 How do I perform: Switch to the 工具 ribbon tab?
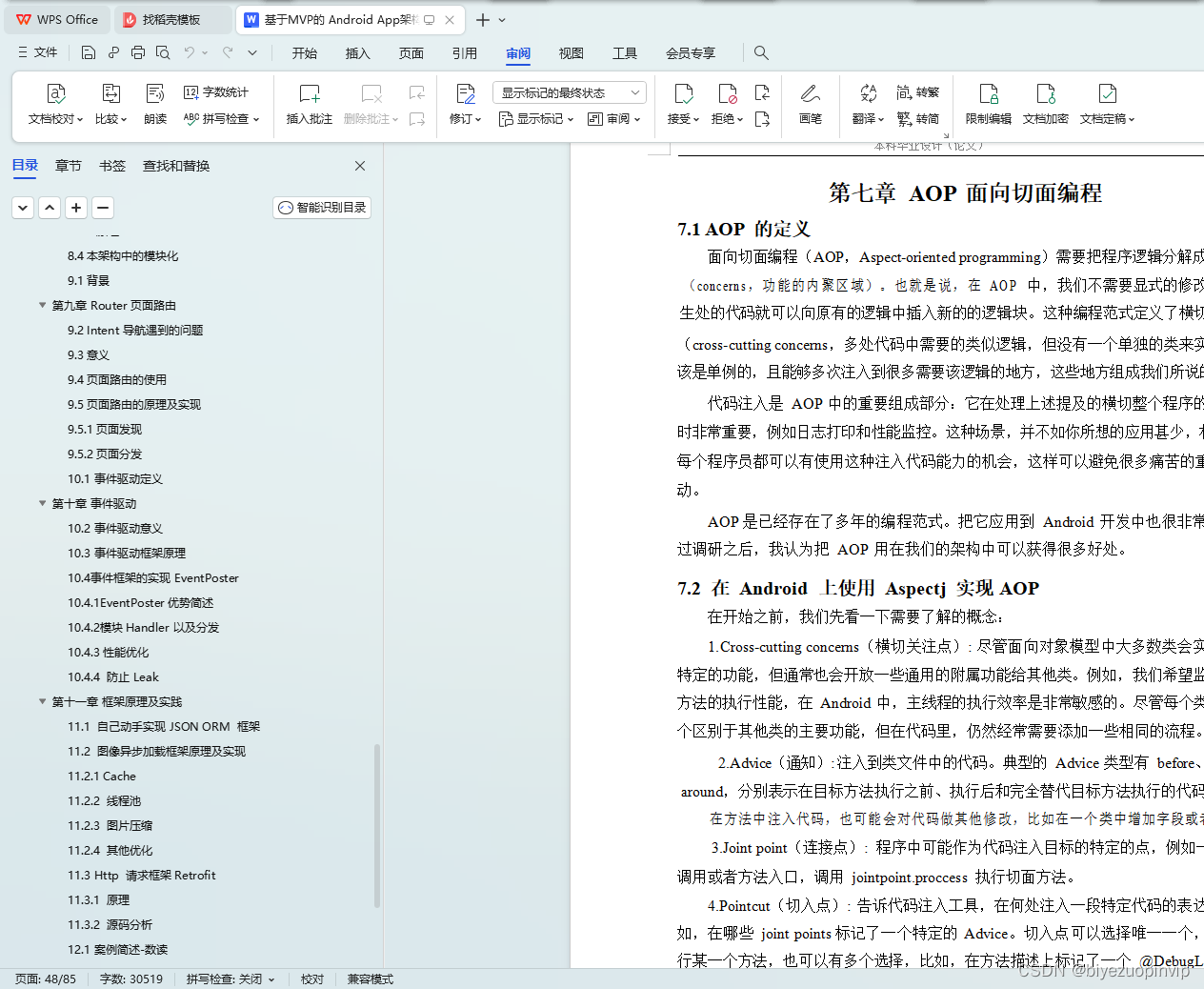pyautogui.click(x=625, y=53)
